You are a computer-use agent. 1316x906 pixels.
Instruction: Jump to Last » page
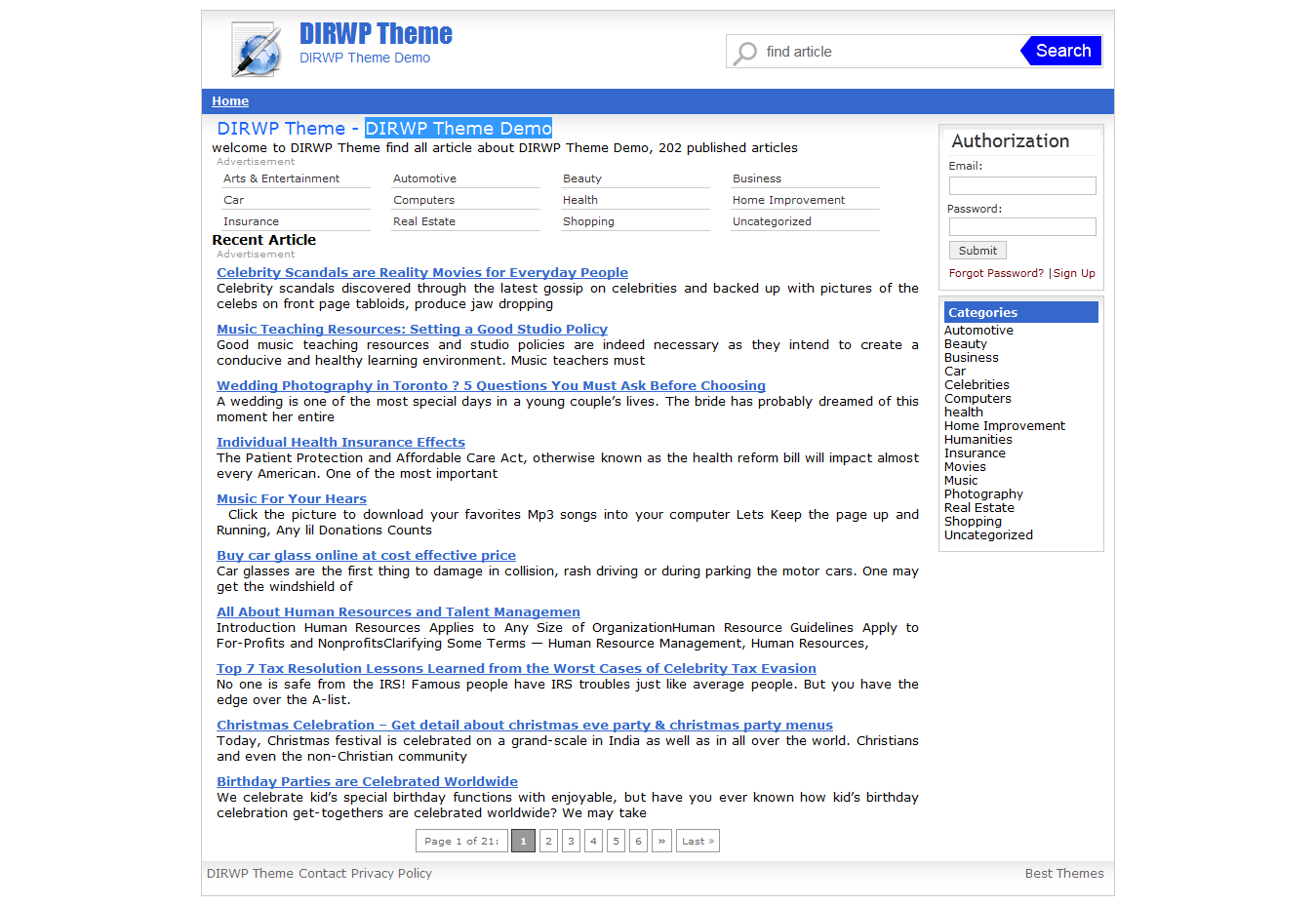pyautogui.click(x=698, y=841)
